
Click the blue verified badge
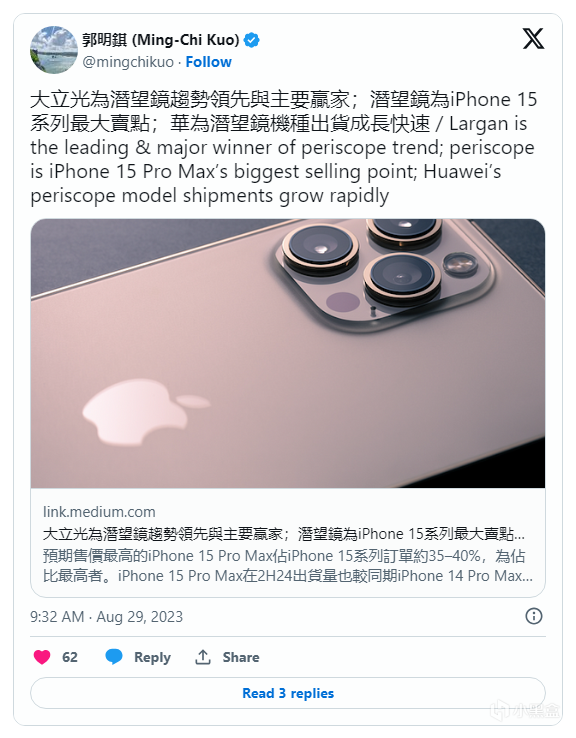pos(252,40)
